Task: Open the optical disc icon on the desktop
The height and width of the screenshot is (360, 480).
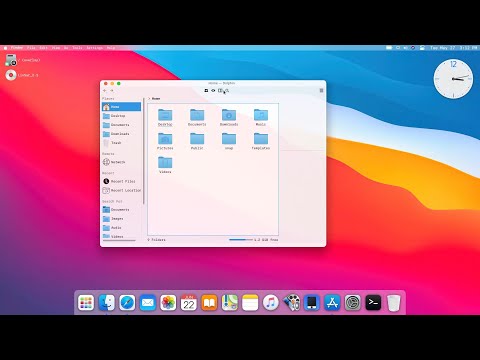Action: tap(11, 75)
